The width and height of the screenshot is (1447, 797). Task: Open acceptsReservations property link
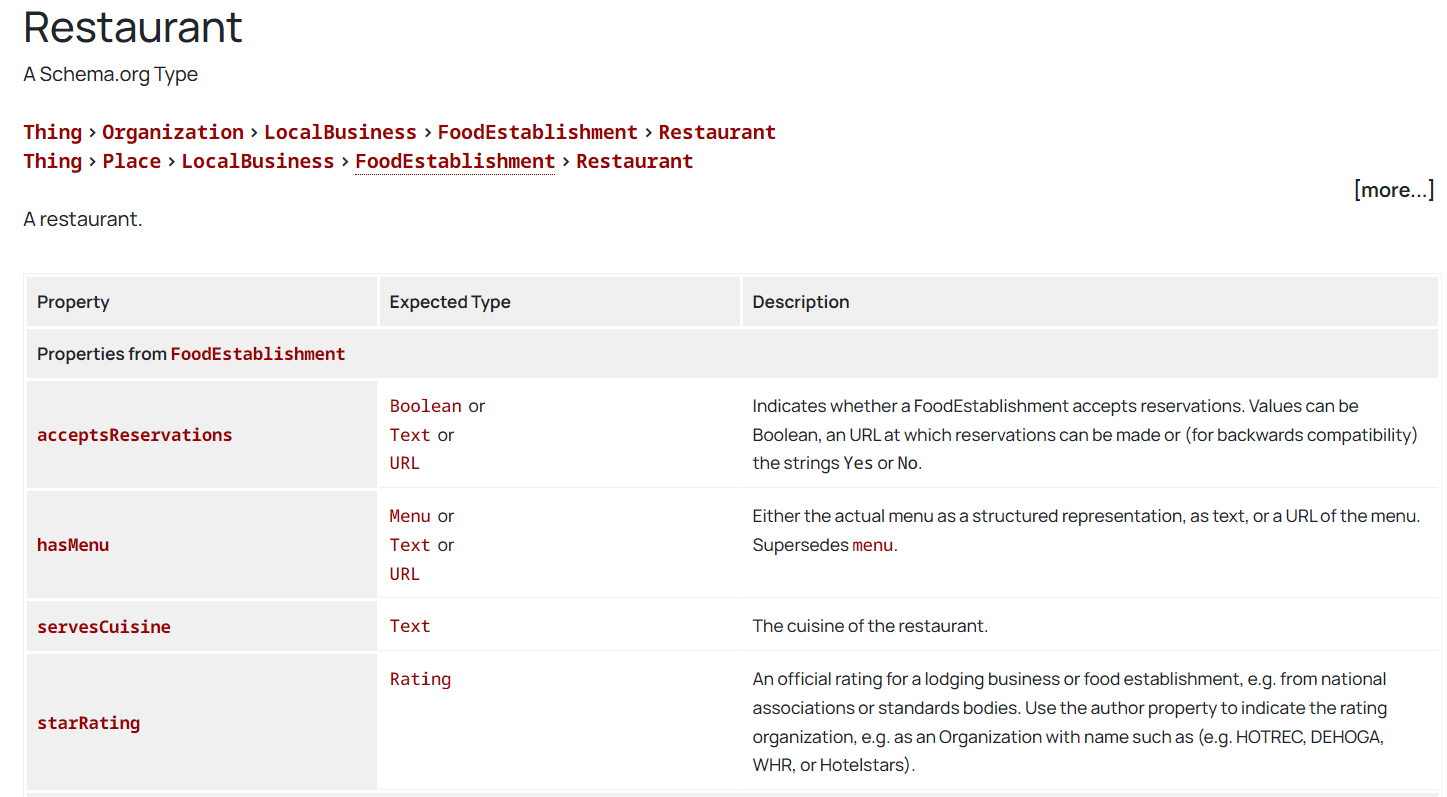[135, 435]
